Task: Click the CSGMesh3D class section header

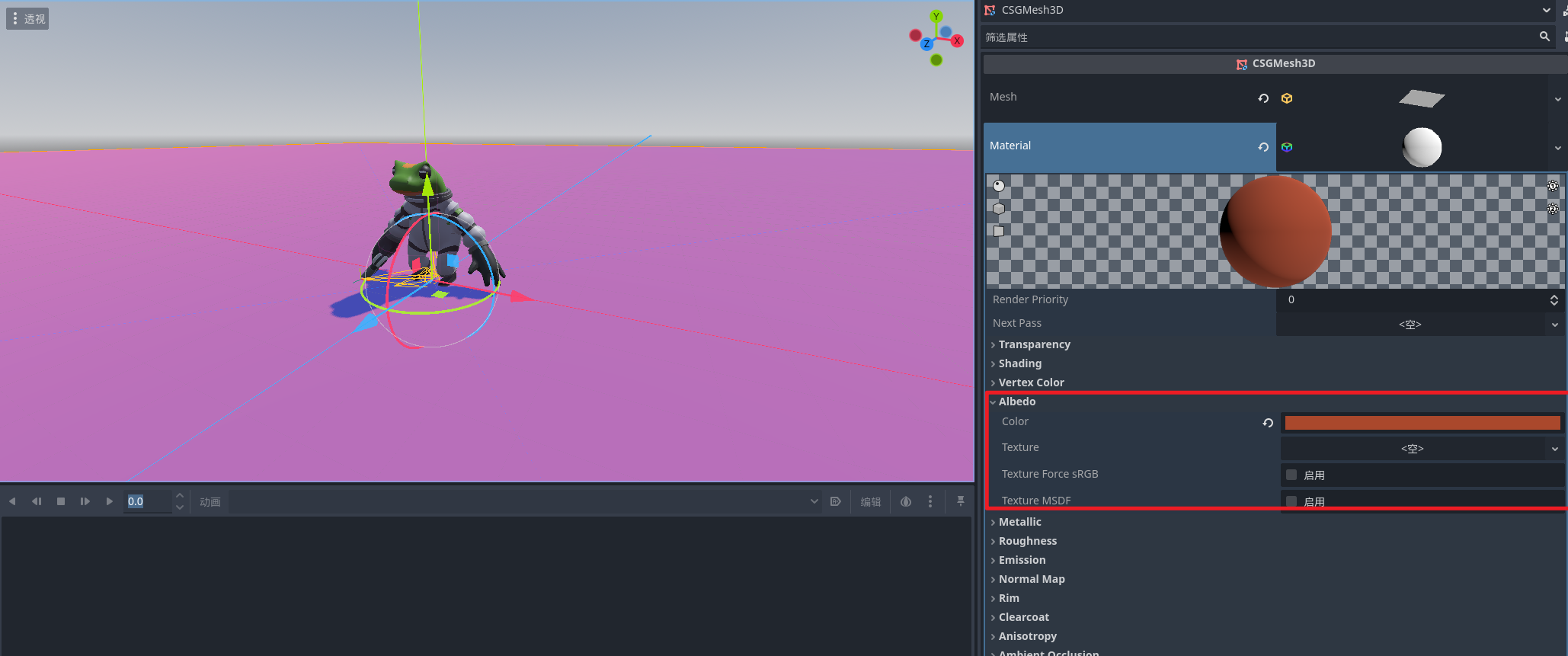Action: point(1274,63)
